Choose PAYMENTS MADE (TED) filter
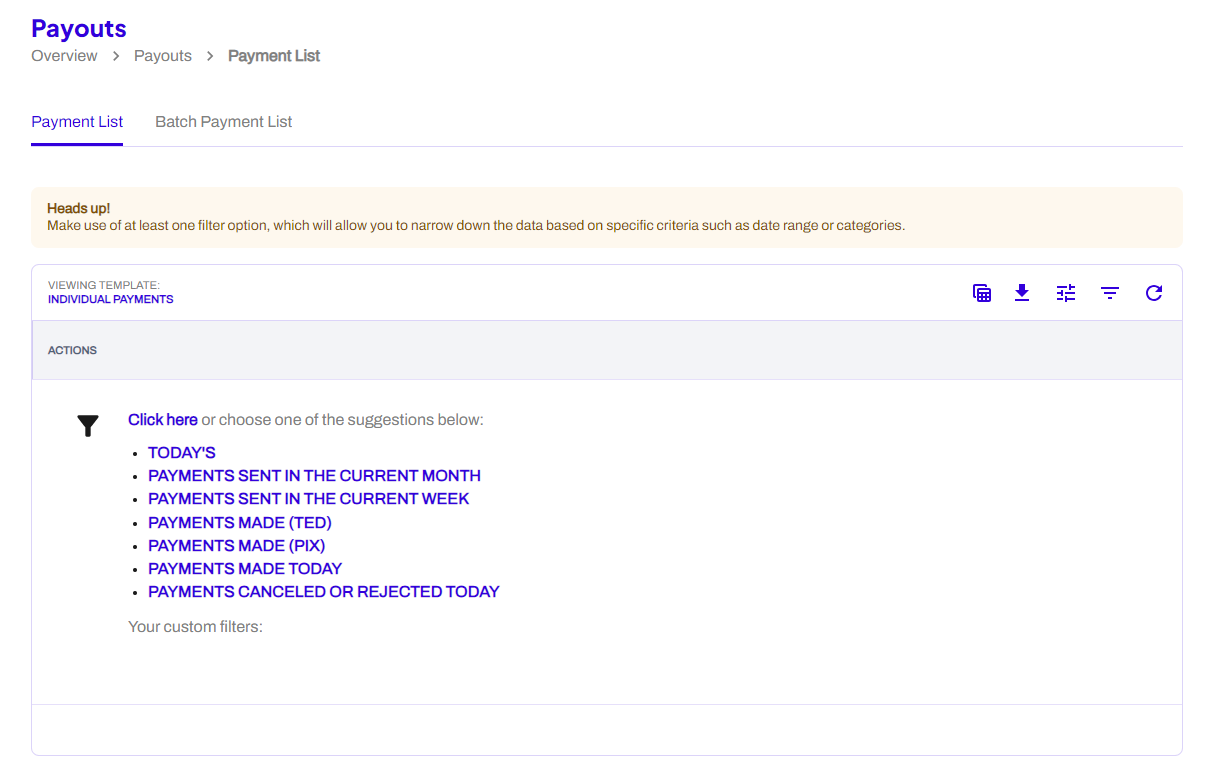The width and height of the screenshot is (1215, 780). (240, 522)
